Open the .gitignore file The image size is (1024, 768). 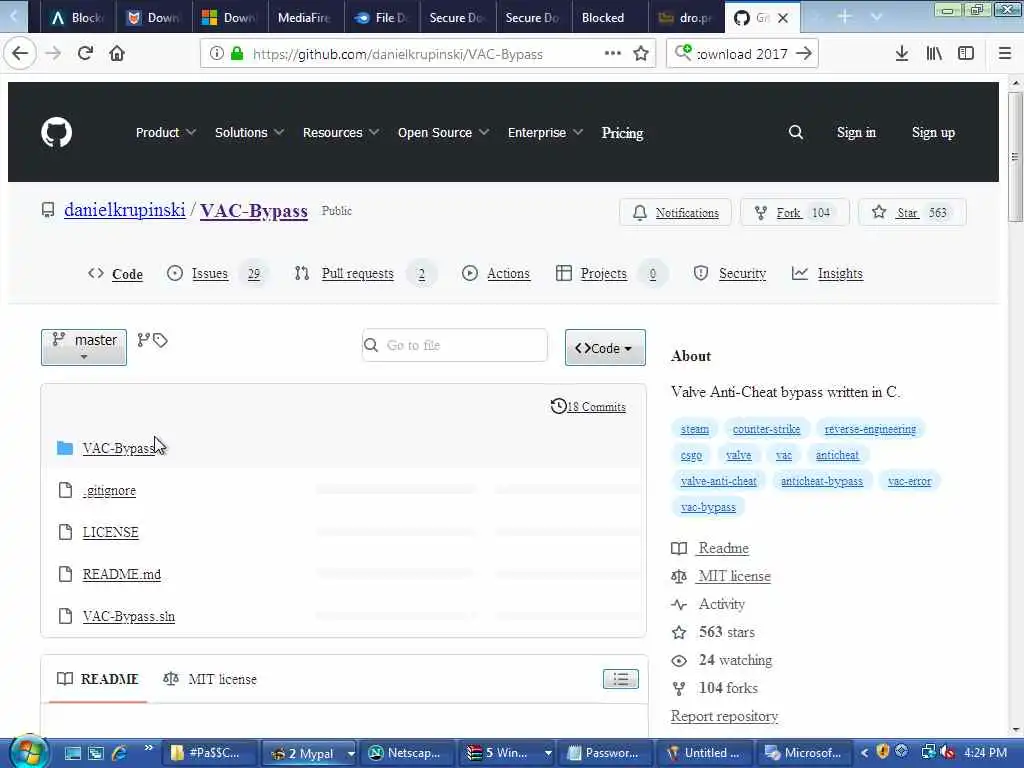click(110, 490)
